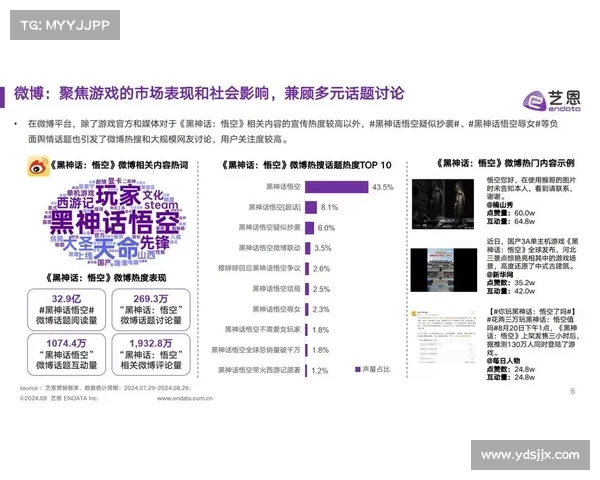This screenshot has width=600, height=480.
Task: Click the chart label 黑神话悟空带火西游记原著
Action: click(x=259, y=370)
